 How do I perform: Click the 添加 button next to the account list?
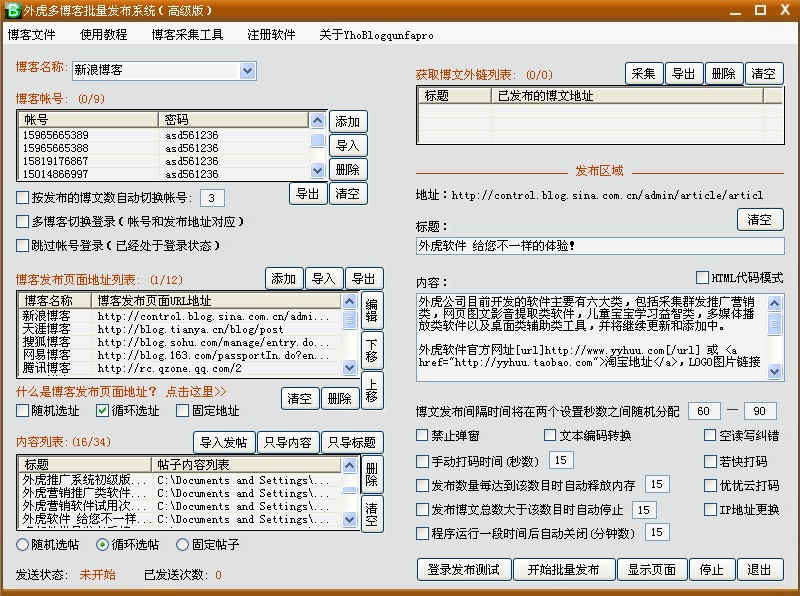coord(348,121)
